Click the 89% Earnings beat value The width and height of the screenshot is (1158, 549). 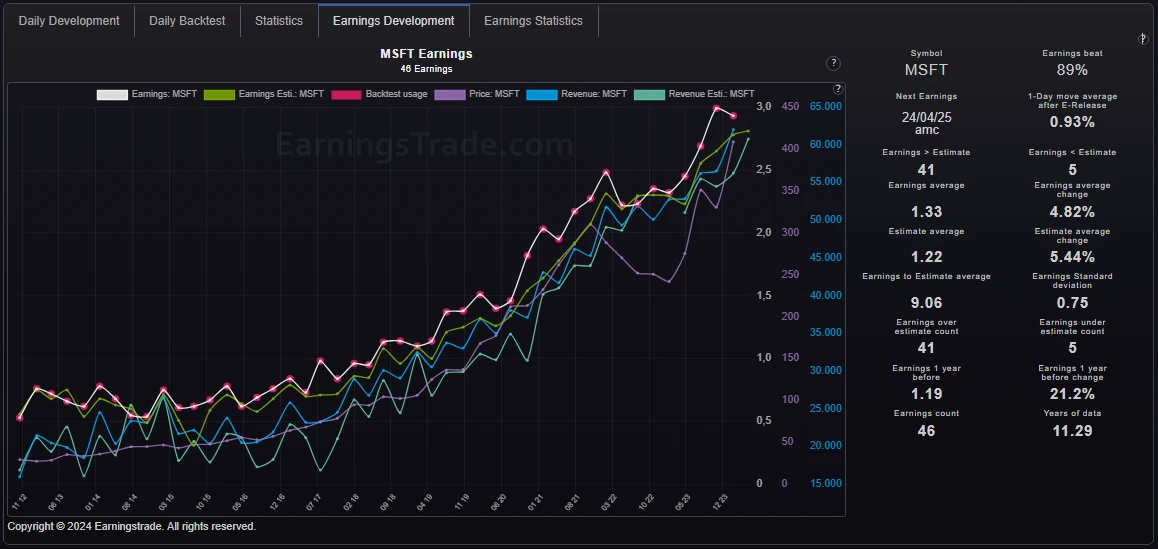(1072, 70)
